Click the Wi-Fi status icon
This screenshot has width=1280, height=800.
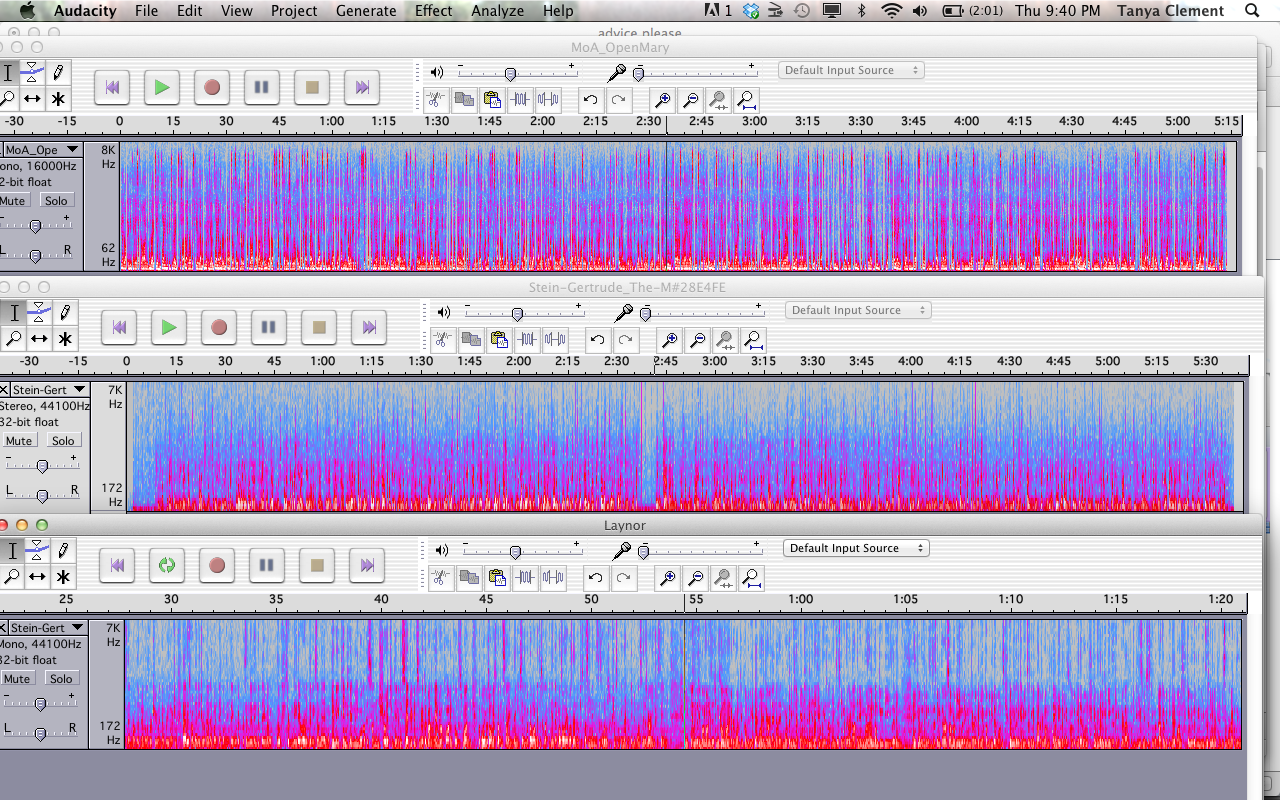[891, 11]
